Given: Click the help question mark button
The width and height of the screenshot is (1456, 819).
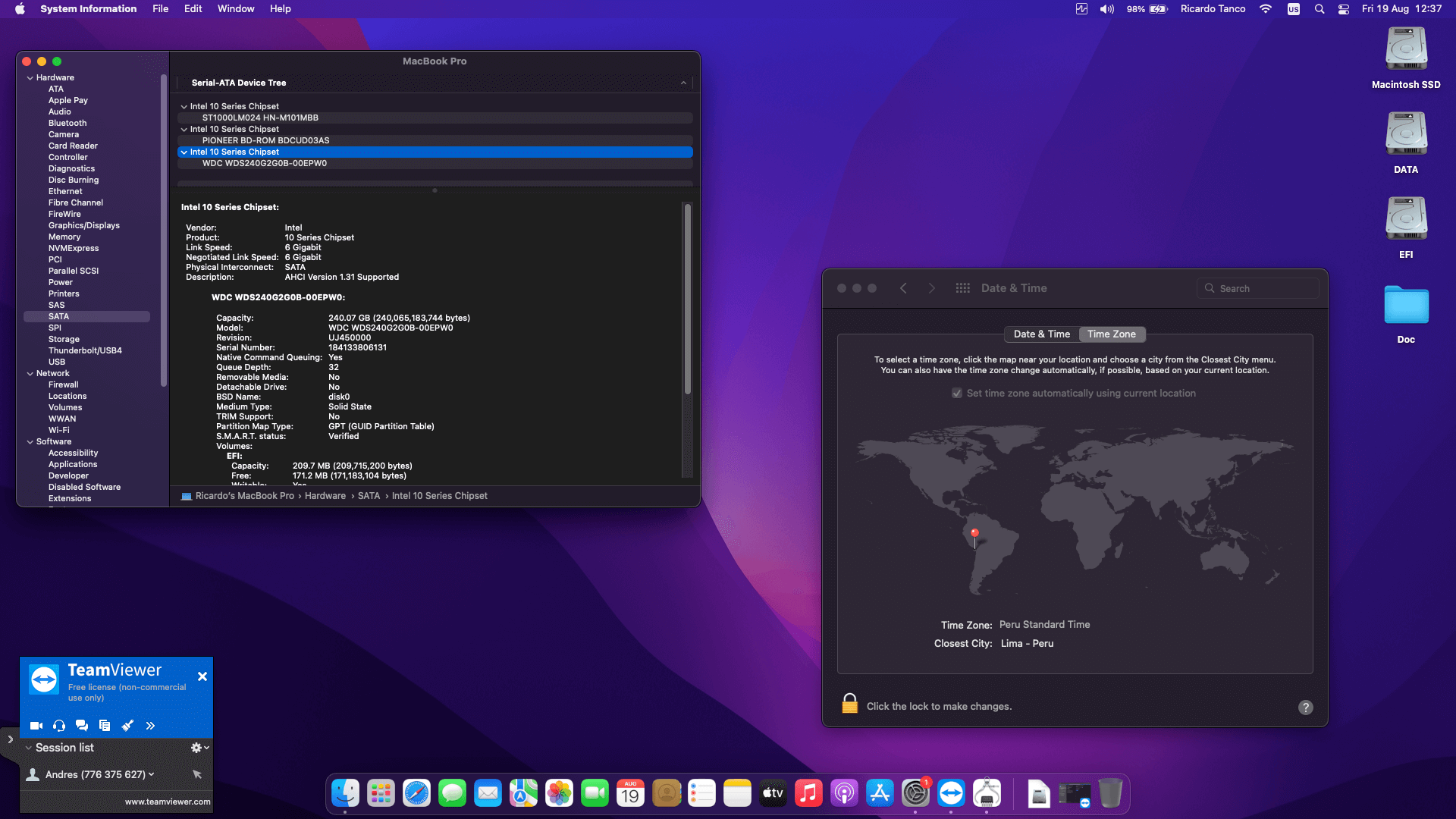Looking at the screenshot, I should 1305,708.
